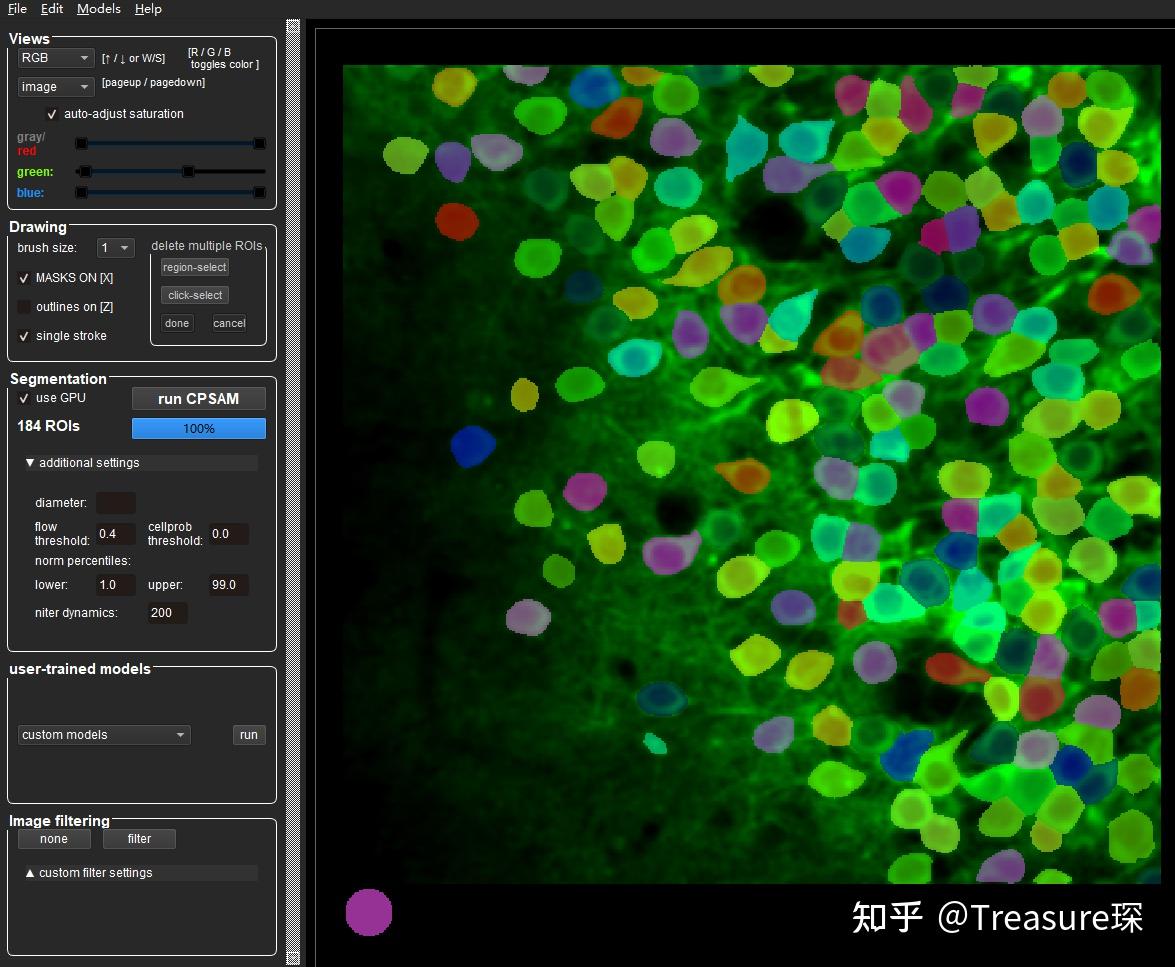
Task: Activate click-select for deleting ROIs
Action: [x=194, y=295]
